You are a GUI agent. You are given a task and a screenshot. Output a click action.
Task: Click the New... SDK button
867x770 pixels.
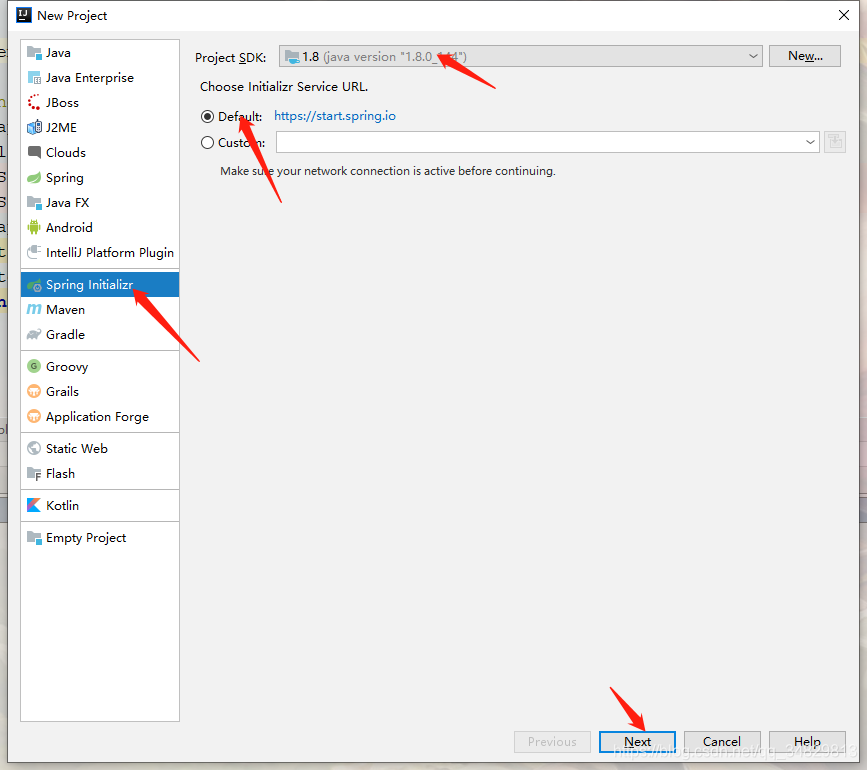(x=805, y=56)
